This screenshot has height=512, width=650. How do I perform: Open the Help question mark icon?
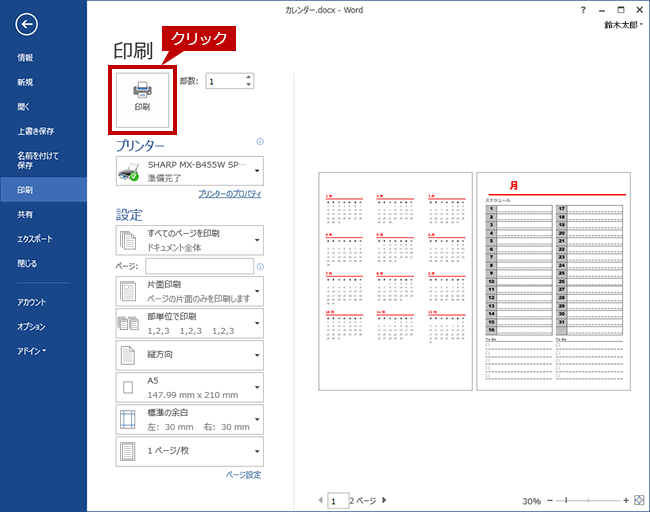pos(583,8)
